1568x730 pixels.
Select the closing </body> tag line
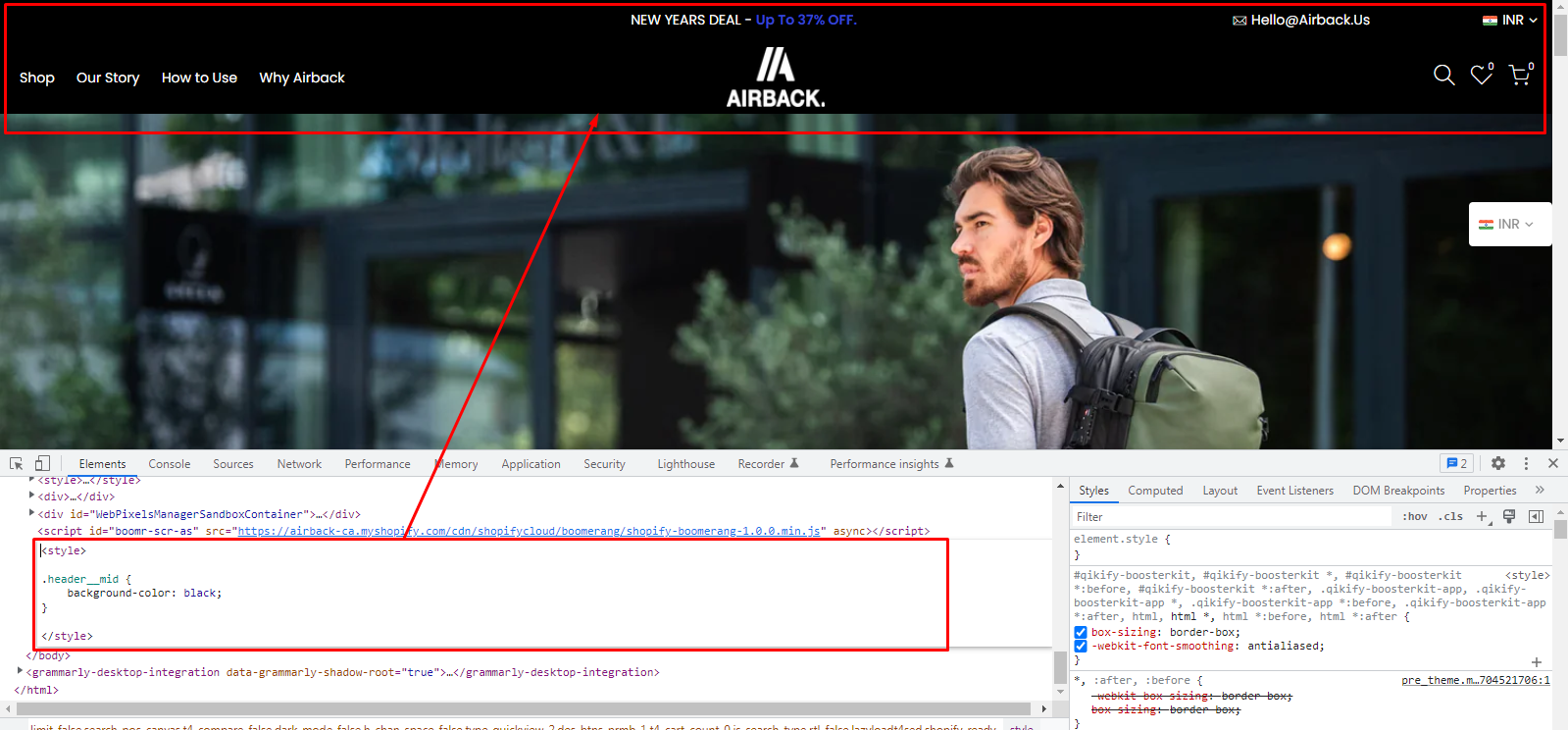click(47, 655)
